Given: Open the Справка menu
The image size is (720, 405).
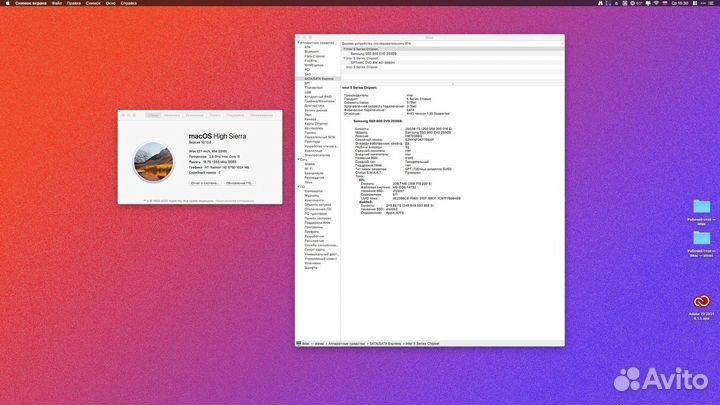Looking at the screenshot, I should [129, 3].
